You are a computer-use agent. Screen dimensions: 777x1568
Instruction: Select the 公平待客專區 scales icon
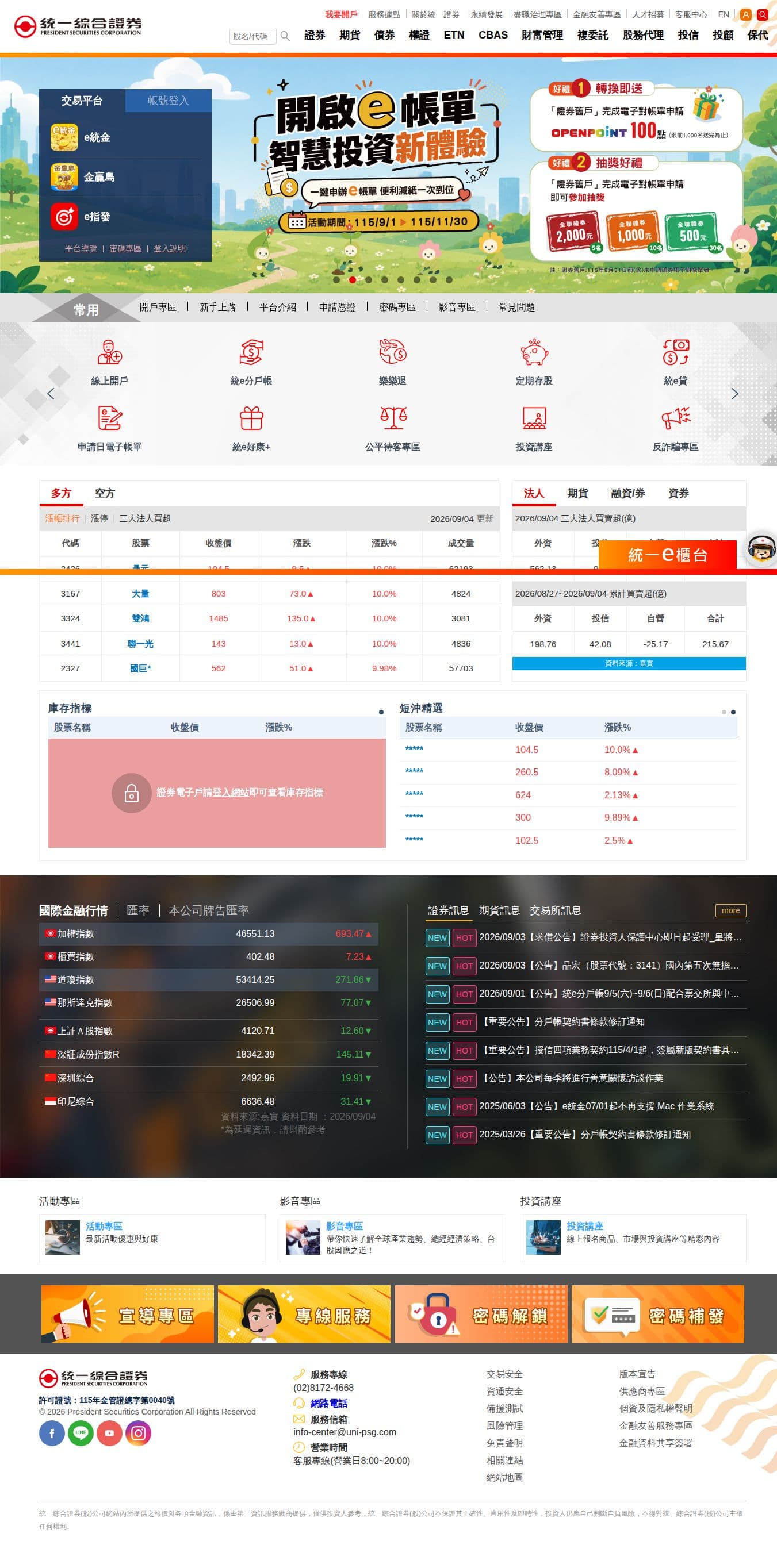pos(393,418)
